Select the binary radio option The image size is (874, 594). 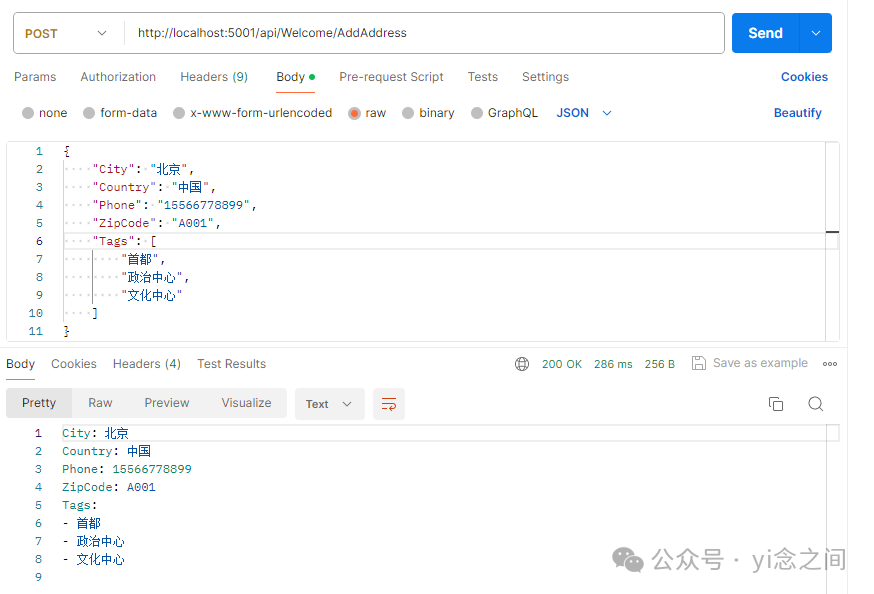click(x=408, y=113)
